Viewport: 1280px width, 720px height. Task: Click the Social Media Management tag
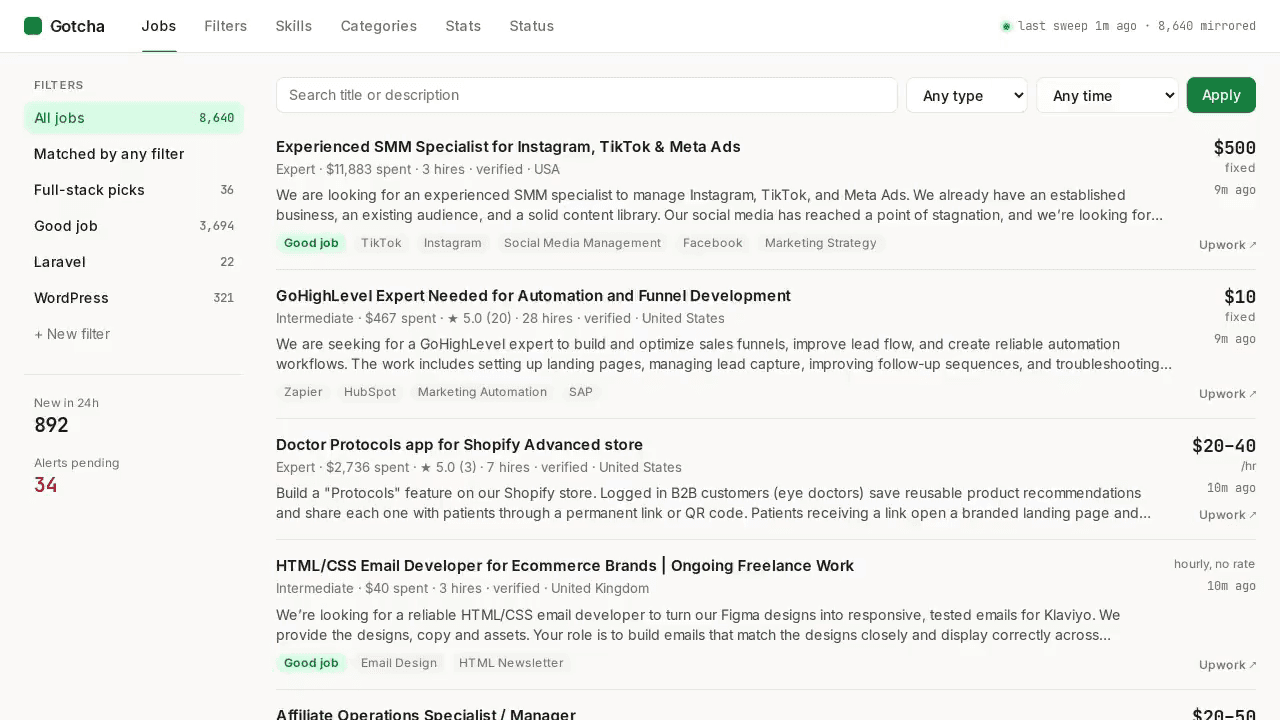pos(582,243)
